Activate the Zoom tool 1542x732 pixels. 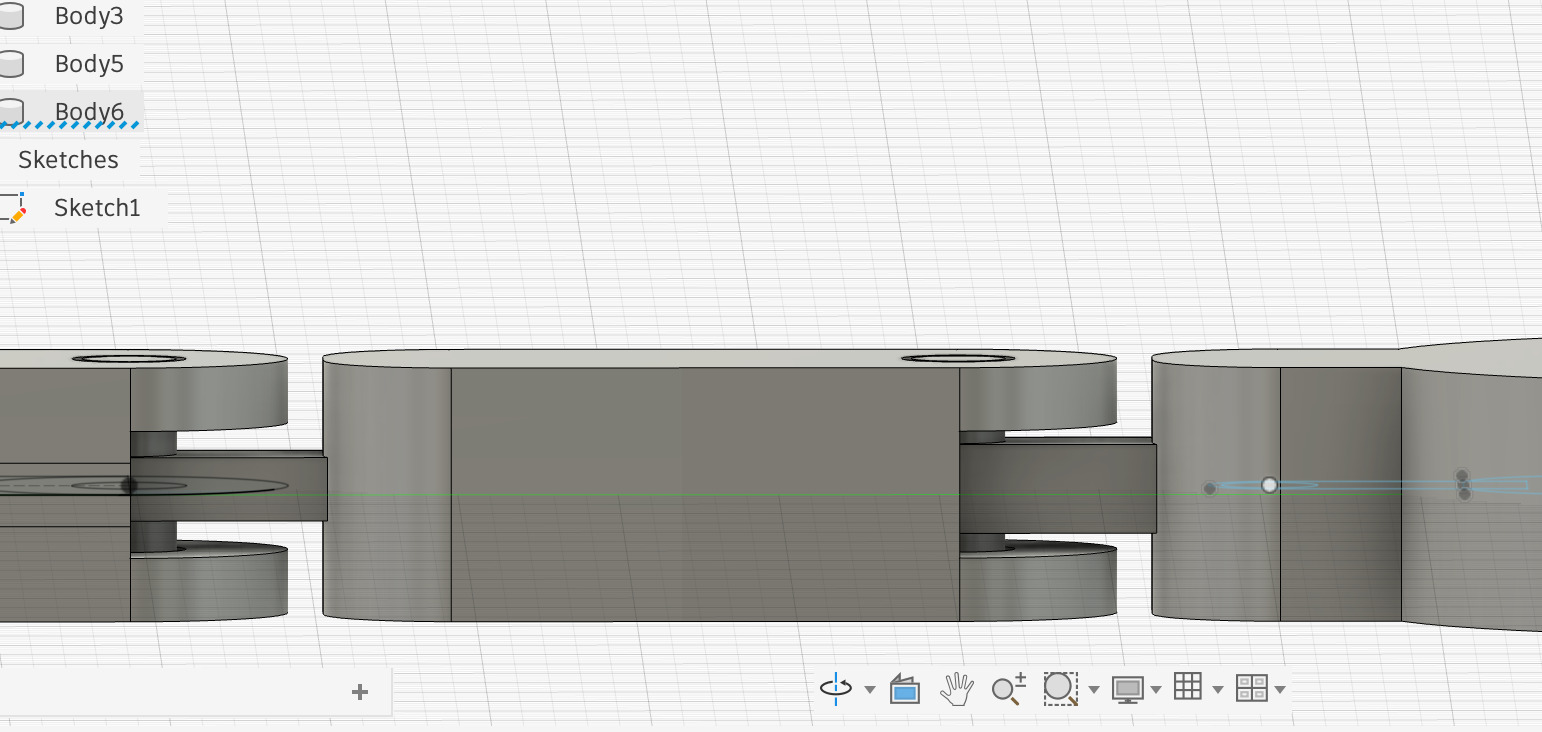1008,688
